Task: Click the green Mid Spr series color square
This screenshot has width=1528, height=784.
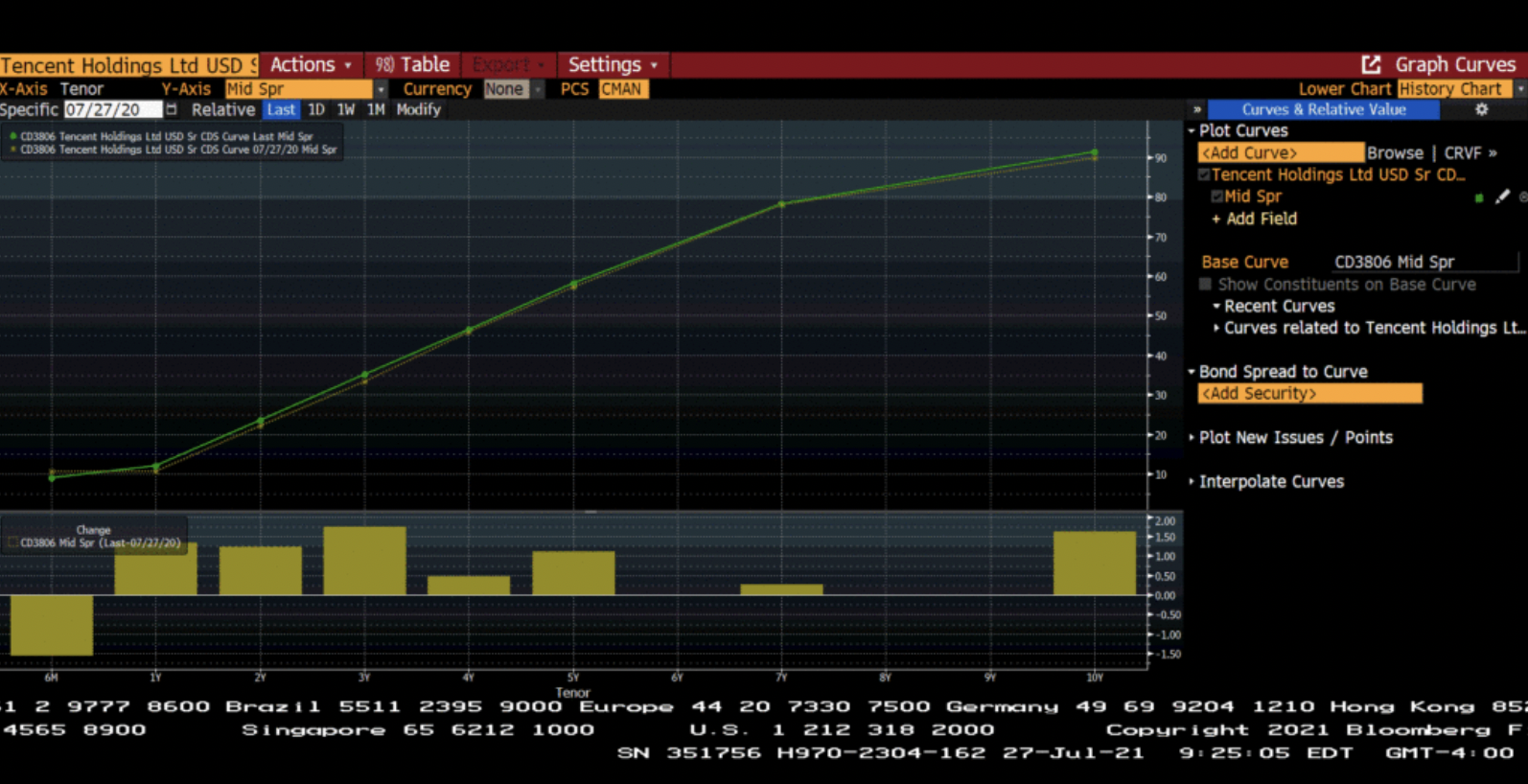Action: [1479, 197]
